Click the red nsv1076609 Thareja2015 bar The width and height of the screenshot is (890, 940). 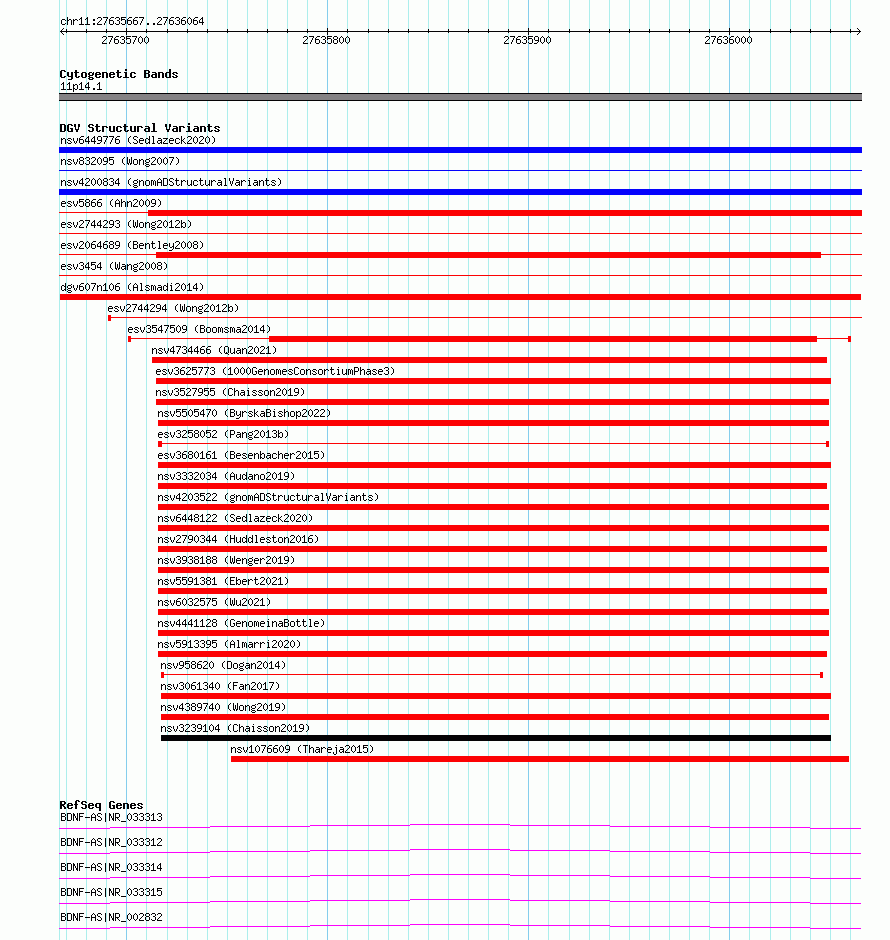click(x=539, y=759)
